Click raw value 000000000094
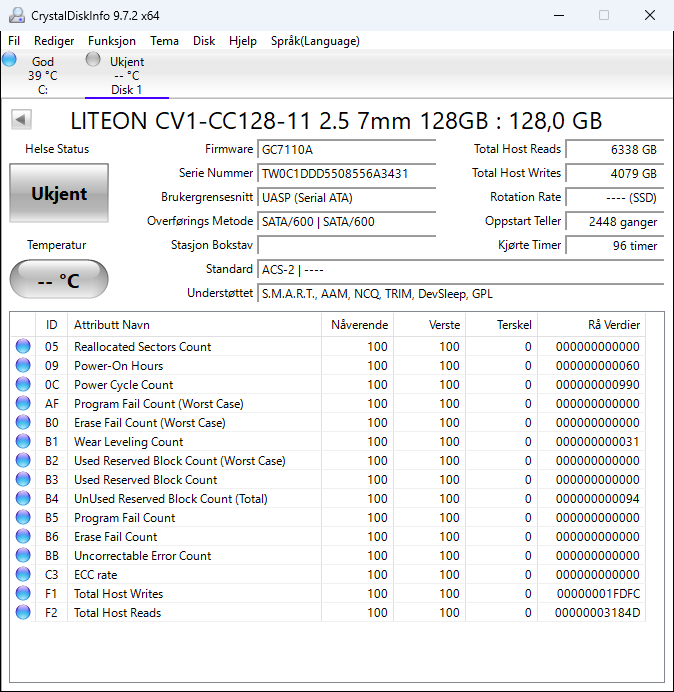Viewport: 674px width, 692px height. click(598, 499)
